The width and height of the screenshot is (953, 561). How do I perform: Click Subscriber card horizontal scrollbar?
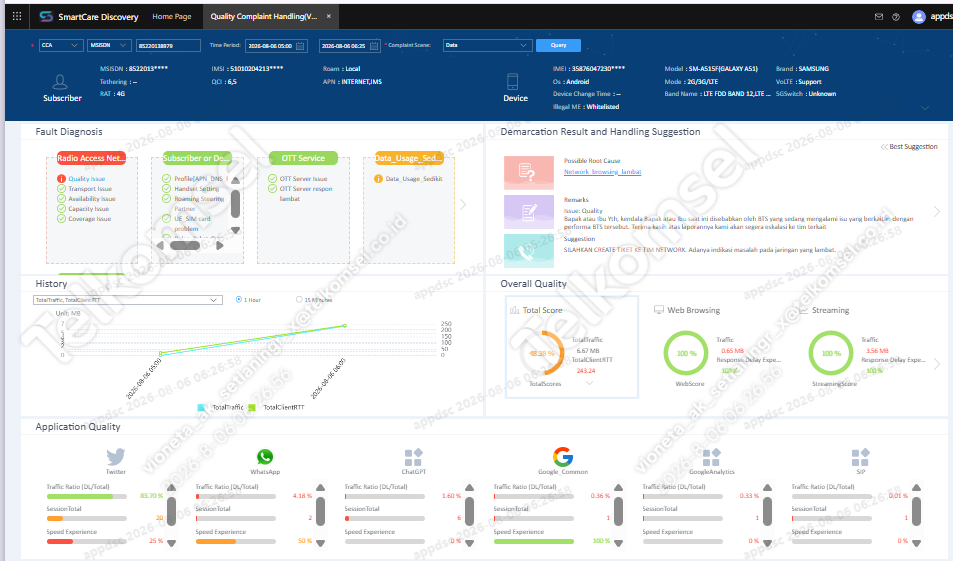185,246
